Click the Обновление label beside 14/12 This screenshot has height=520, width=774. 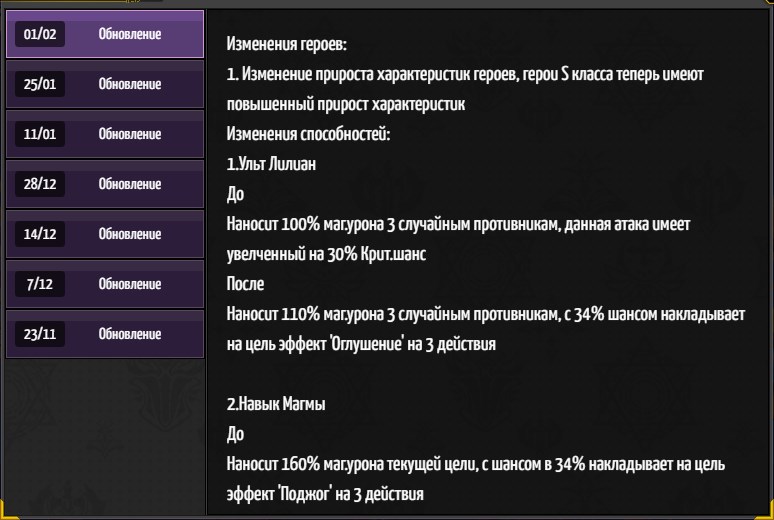(130, 234)
